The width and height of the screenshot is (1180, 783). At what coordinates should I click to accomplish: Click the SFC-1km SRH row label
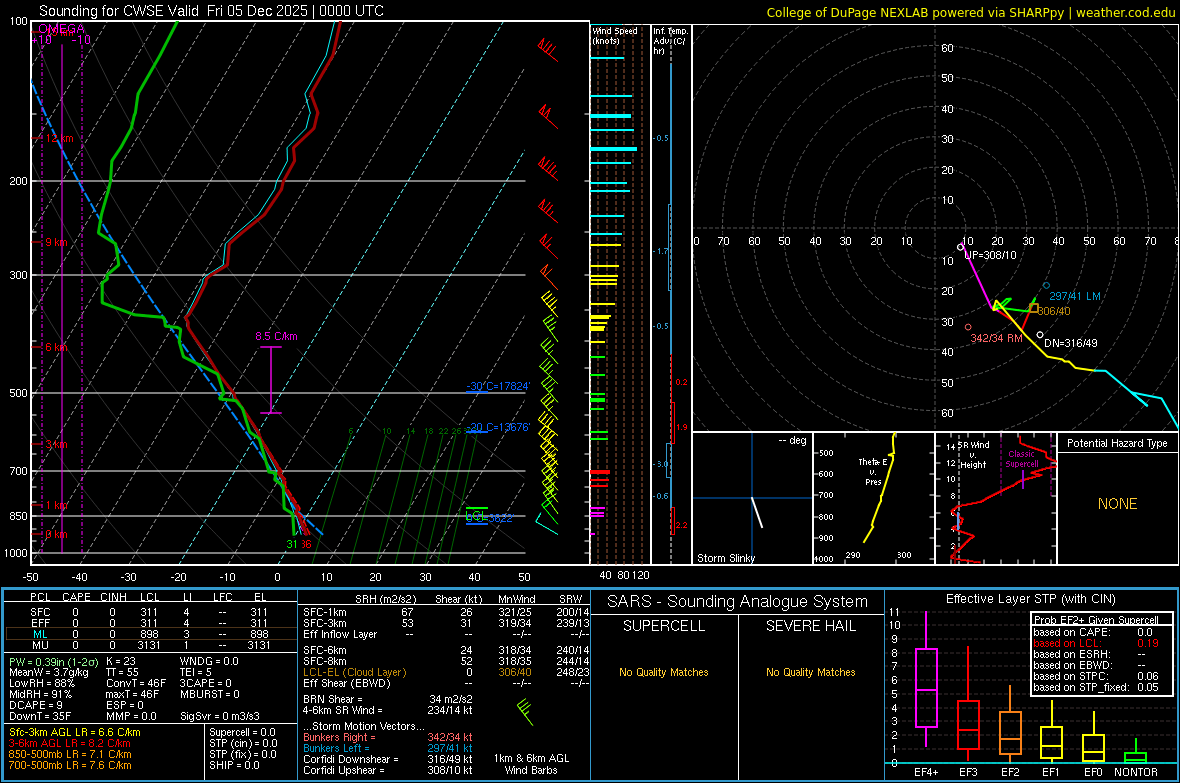pos(324,612)
